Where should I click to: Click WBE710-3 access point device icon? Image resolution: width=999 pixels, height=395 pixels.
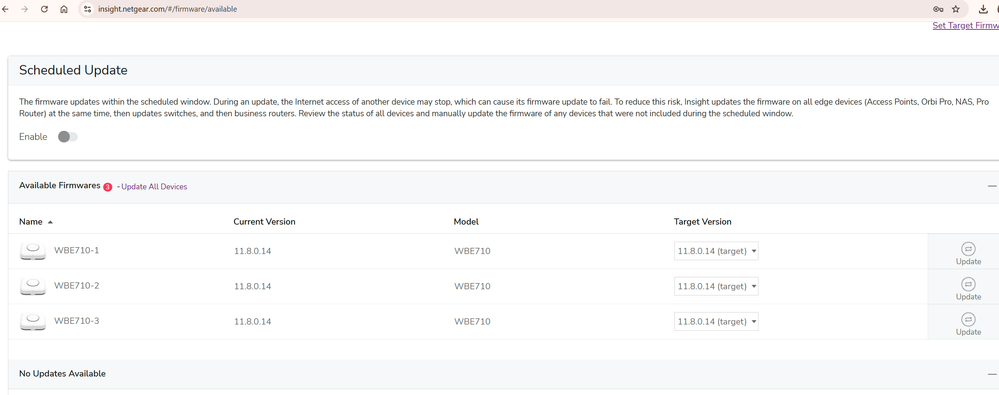click(33, 321)
